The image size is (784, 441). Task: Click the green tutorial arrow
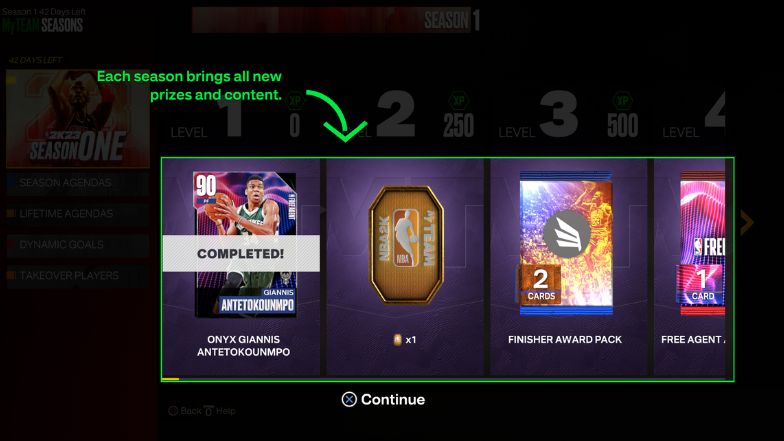click(x=338, y=116)
